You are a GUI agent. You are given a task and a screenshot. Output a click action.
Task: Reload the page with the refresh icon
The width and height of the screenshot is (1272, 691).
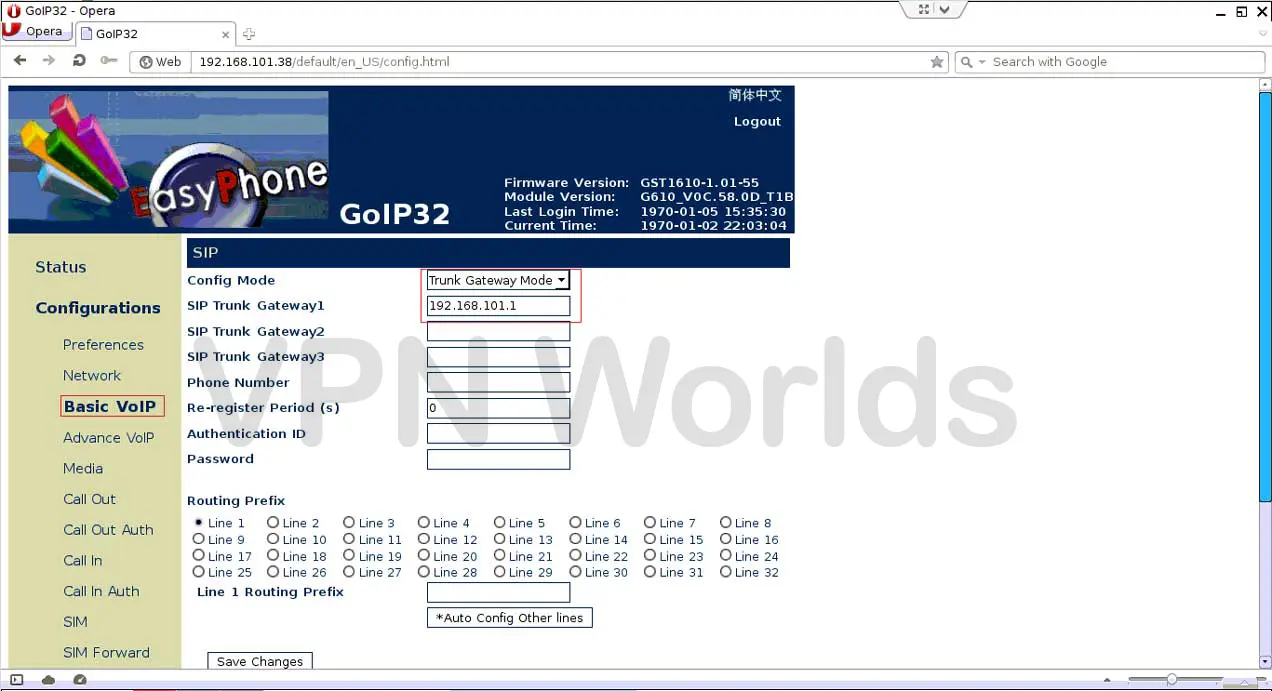[x=79, y=61]
